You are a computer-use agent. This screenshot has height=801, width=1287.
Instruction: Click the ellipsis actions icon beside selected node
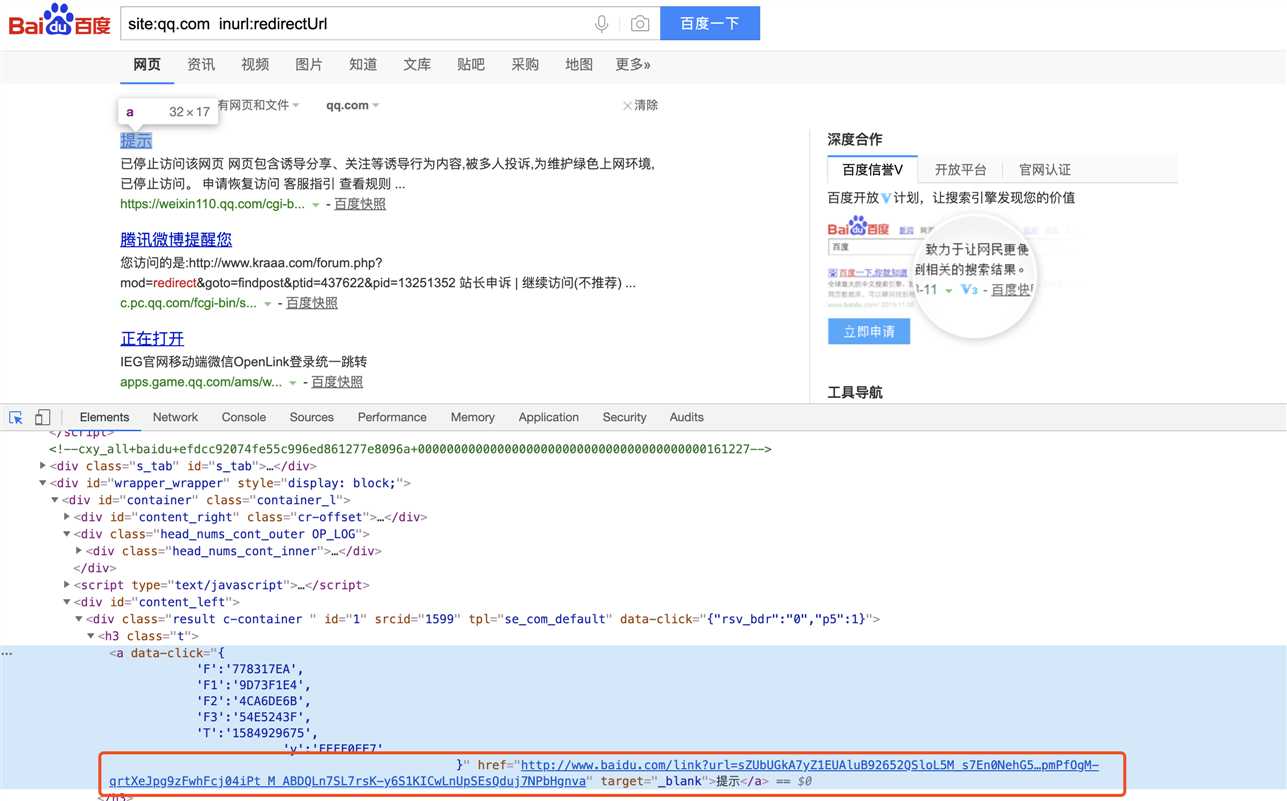point(7,653)
